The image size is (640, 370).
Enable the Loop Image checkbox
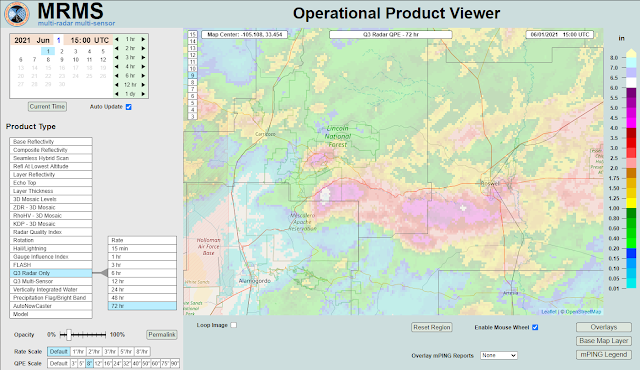tap(233, 325)
